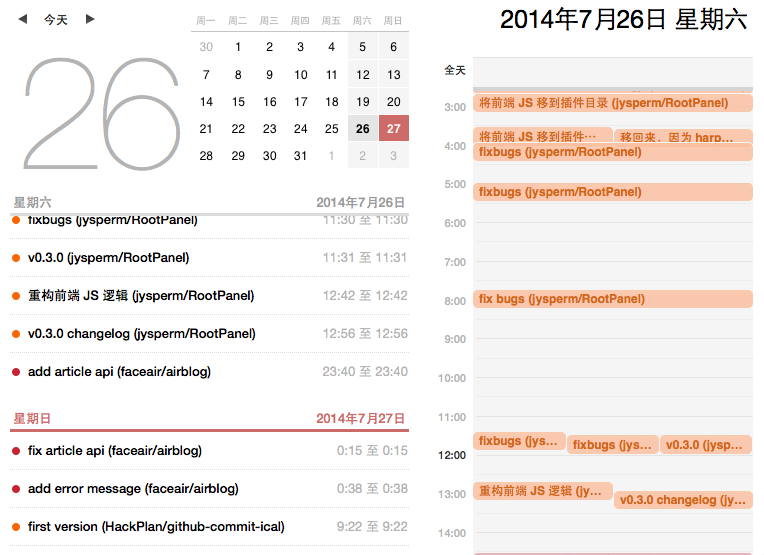The height and width of the screenshot is (555, 764).
Task: Click the 星期日 section header in list
Action: 33,418
